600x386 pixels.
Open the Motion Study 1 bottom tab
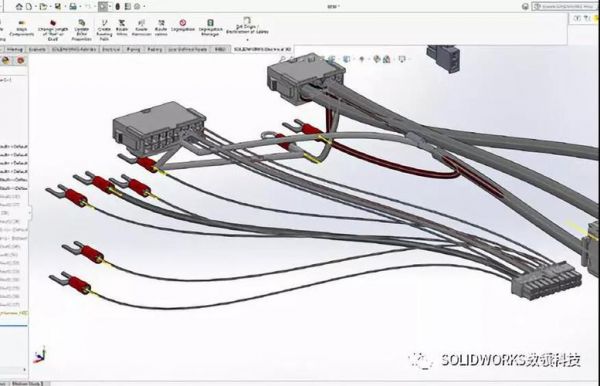tap(28, 383)
